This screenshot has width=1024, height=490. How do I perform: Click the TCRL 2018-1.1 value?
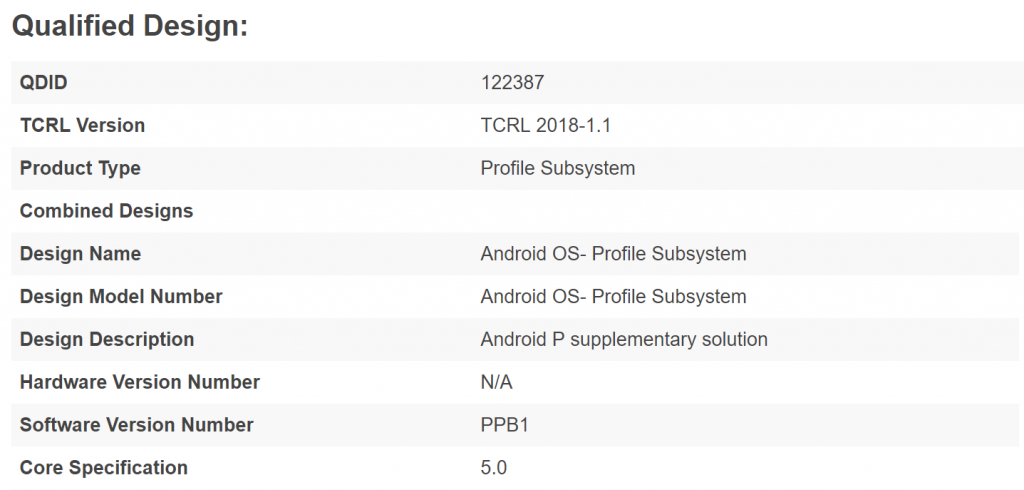(545, 125)
